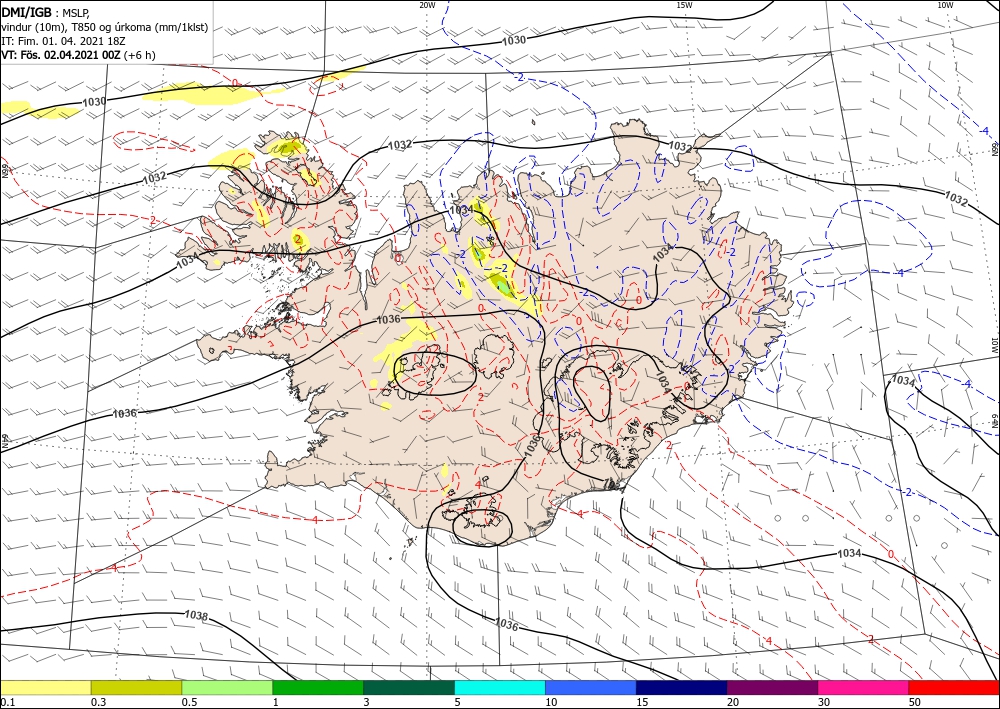Click the '1038' isobar label

tap(196, 615)
